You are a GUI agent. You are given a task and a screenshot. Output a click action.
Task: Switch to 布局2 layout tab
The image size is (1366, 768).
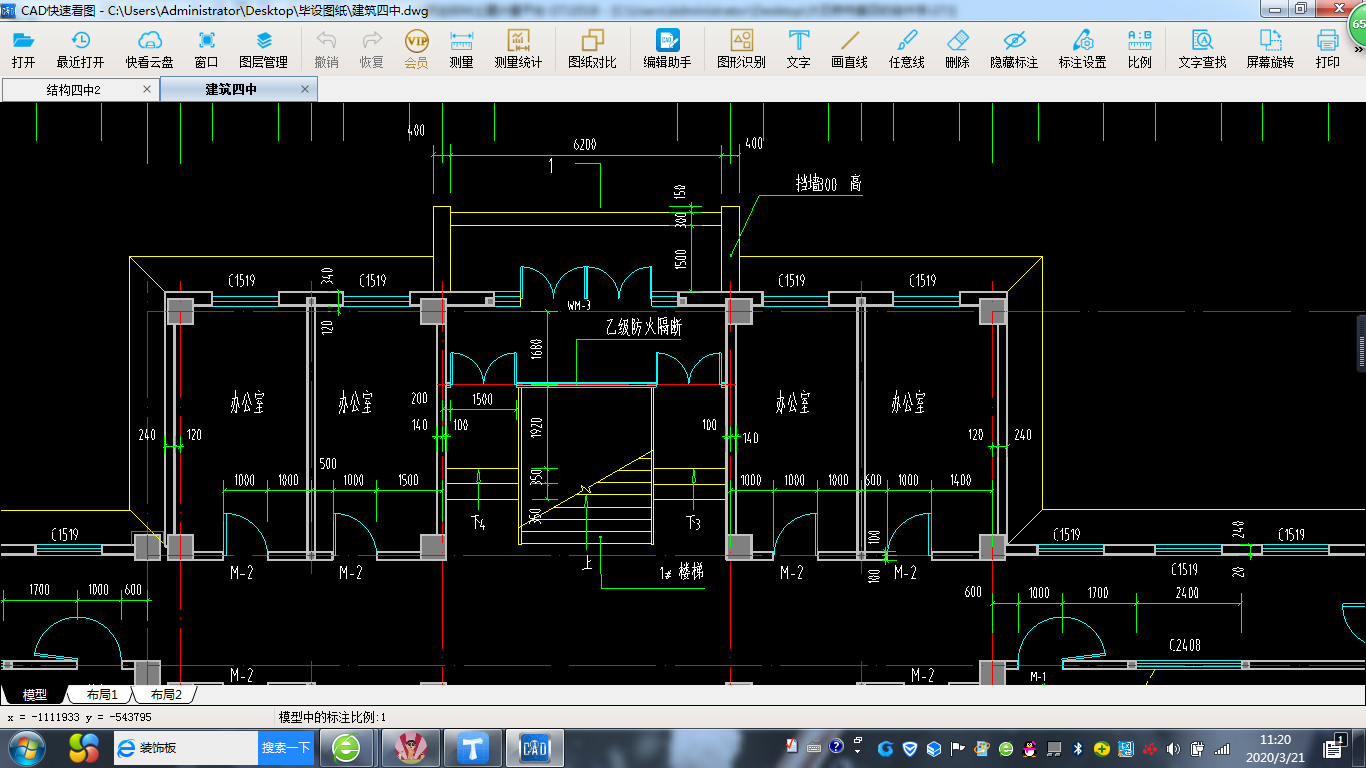pyautogui.click(x=166, y=694)
